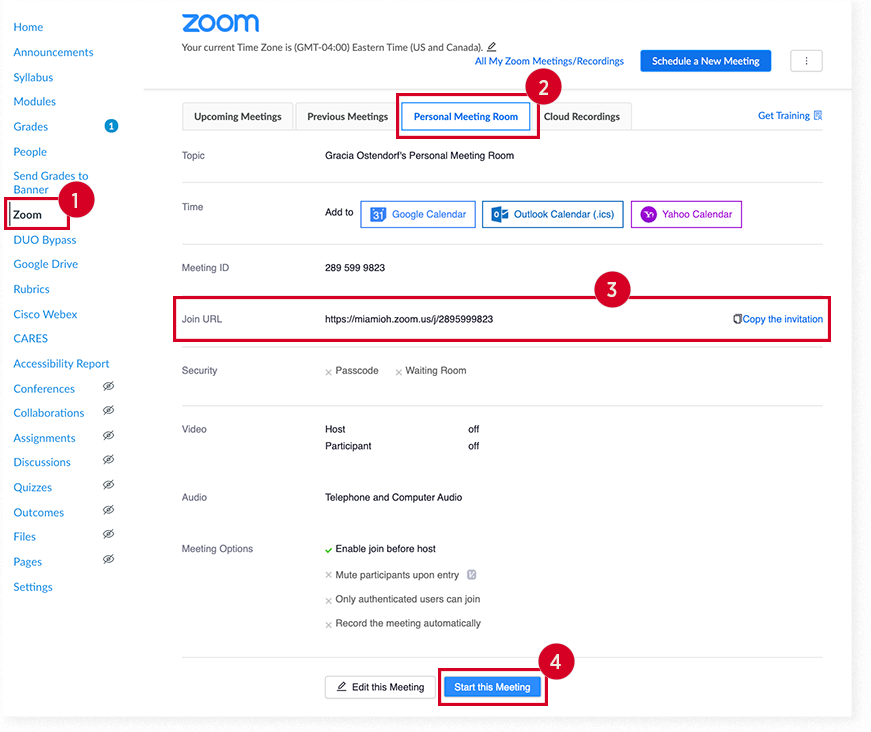Toggle visibility icon for Assignments
The height and width of the screenshot is (732, 871).
click(x=108, y=436)
